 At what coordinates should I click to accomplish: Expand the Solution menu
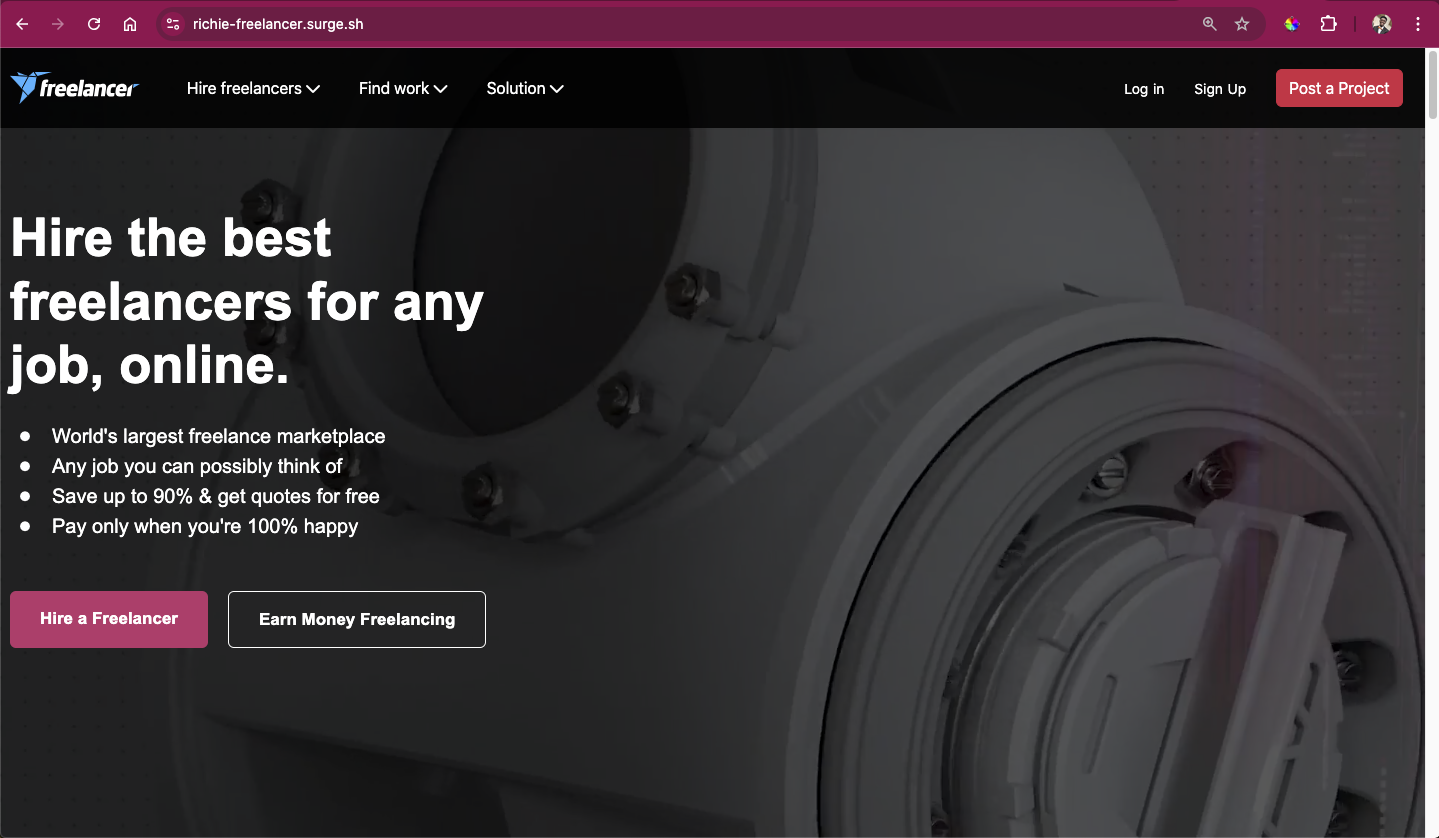coord(525,88)
